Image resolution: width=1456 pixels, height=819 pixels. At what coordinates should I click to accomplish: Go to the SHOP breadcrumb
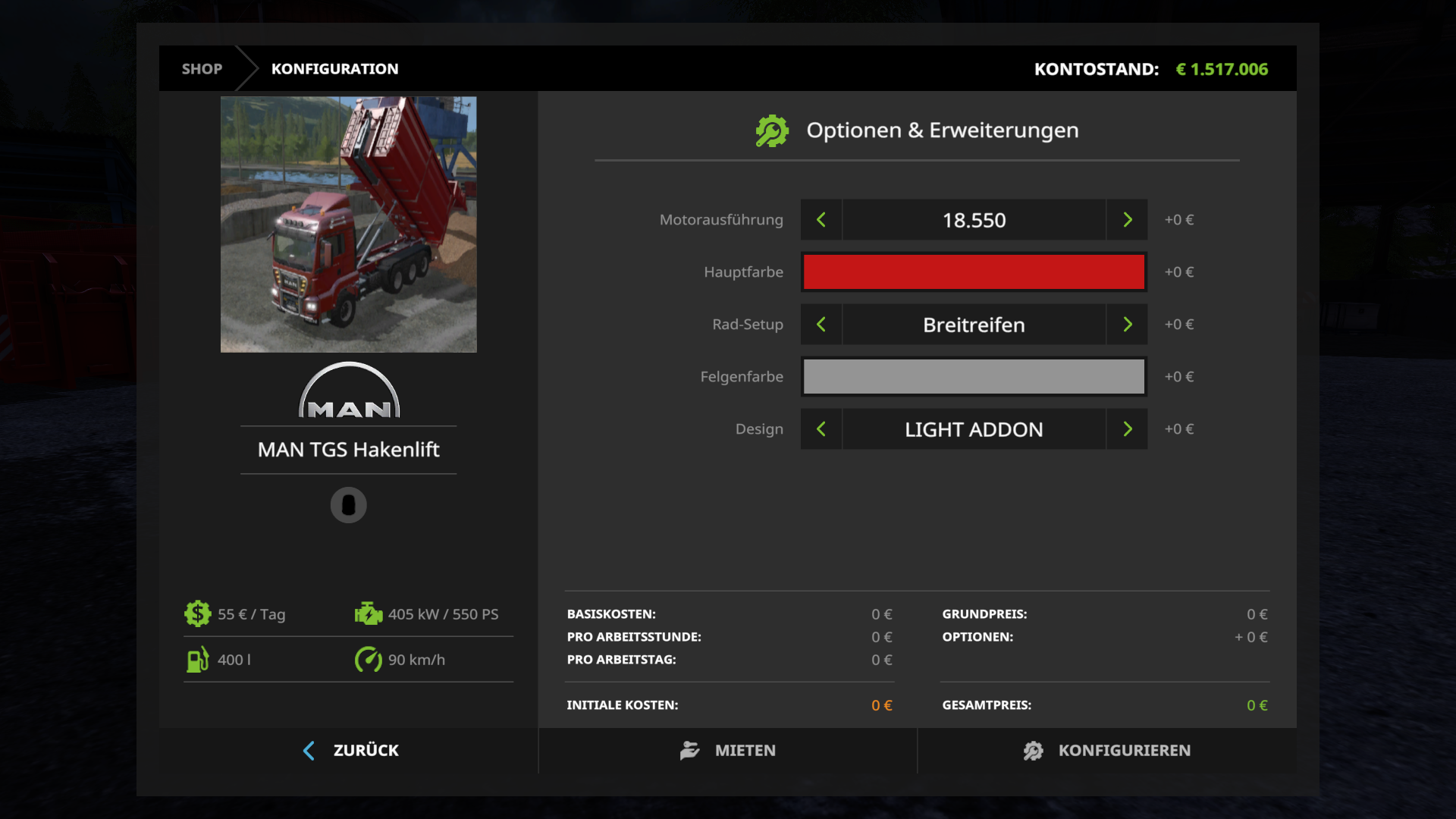202,69
